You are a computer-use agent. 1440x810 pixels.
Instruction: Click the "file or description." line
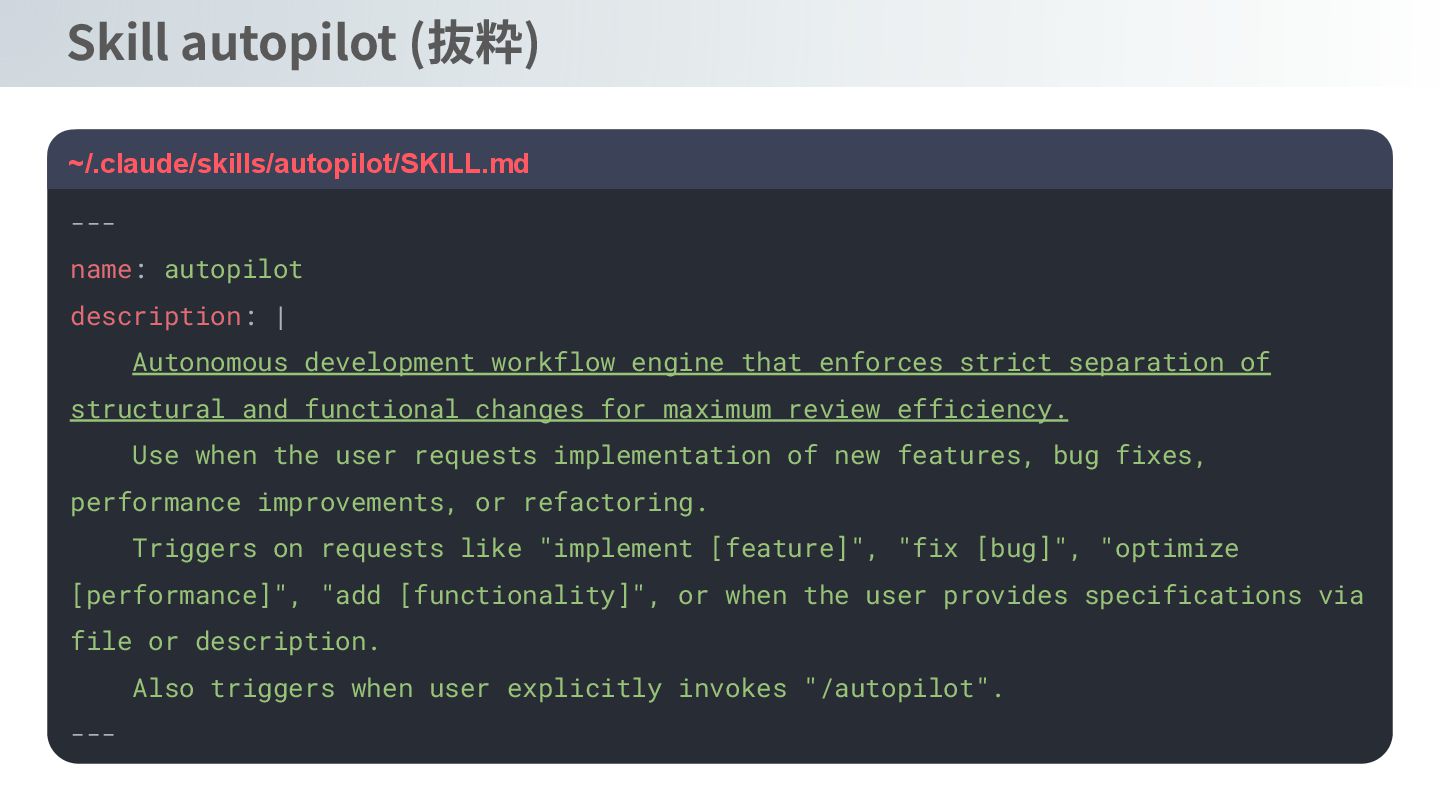pos(225,642)
